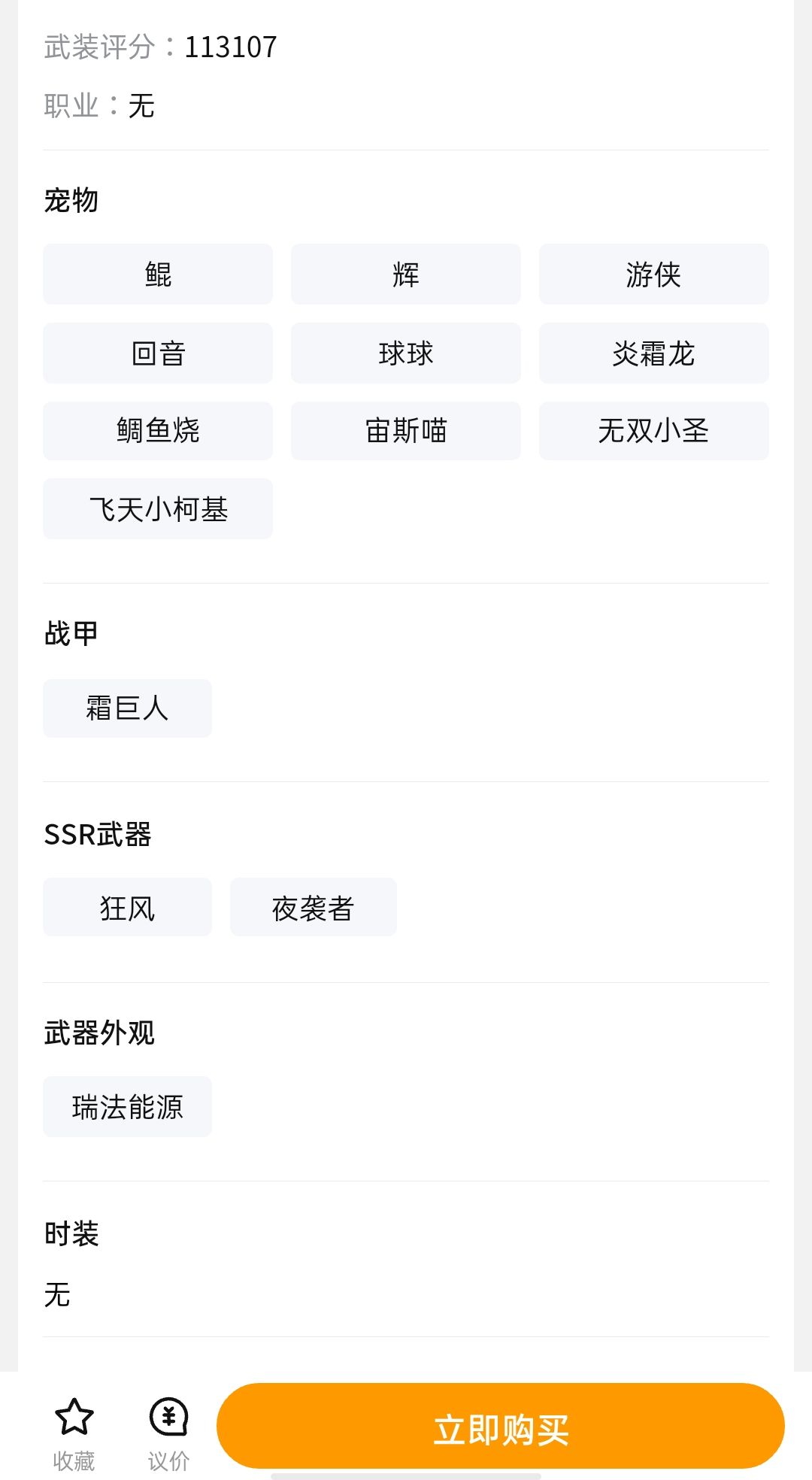Tap the 议价 label in bottom bar
Viewport: 812px width, 1480px height.
click(168, 1461)
